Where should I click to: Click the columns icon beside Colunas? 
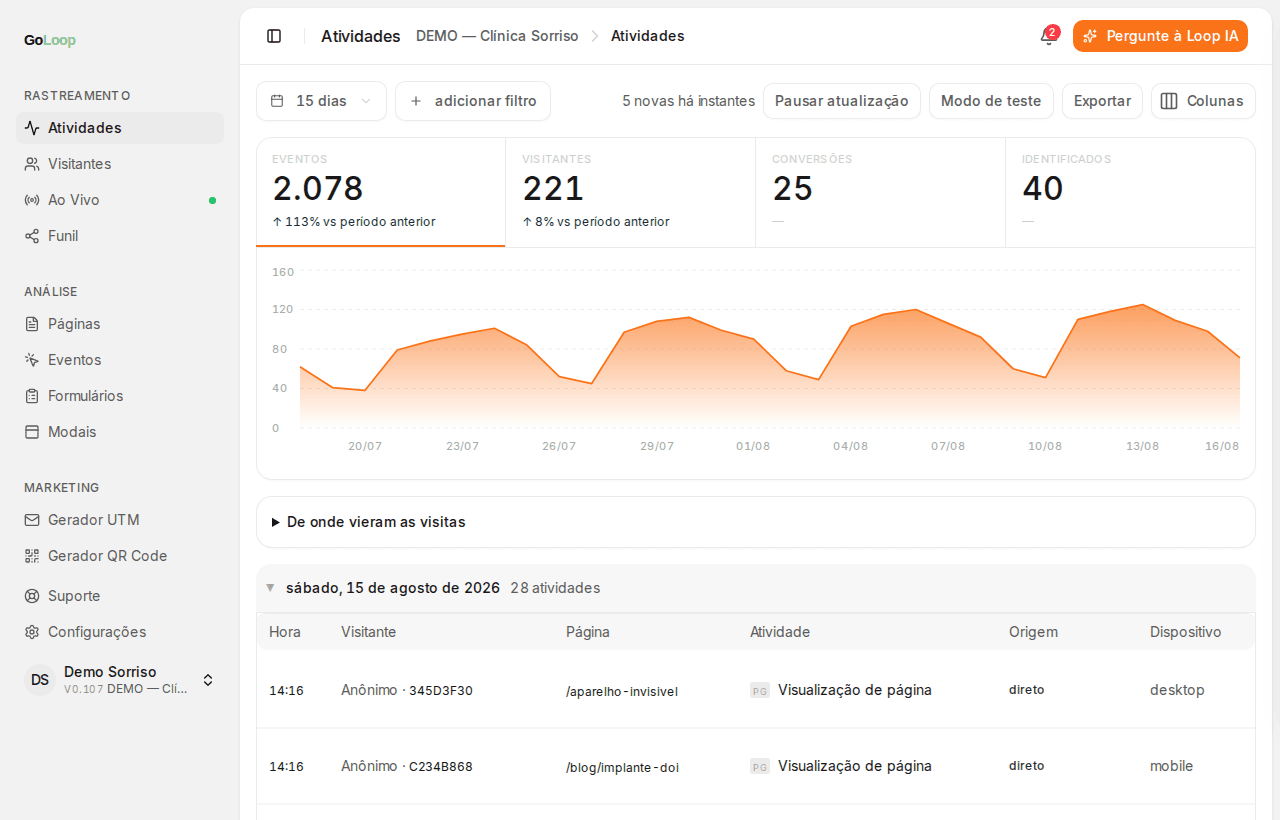1169,101
